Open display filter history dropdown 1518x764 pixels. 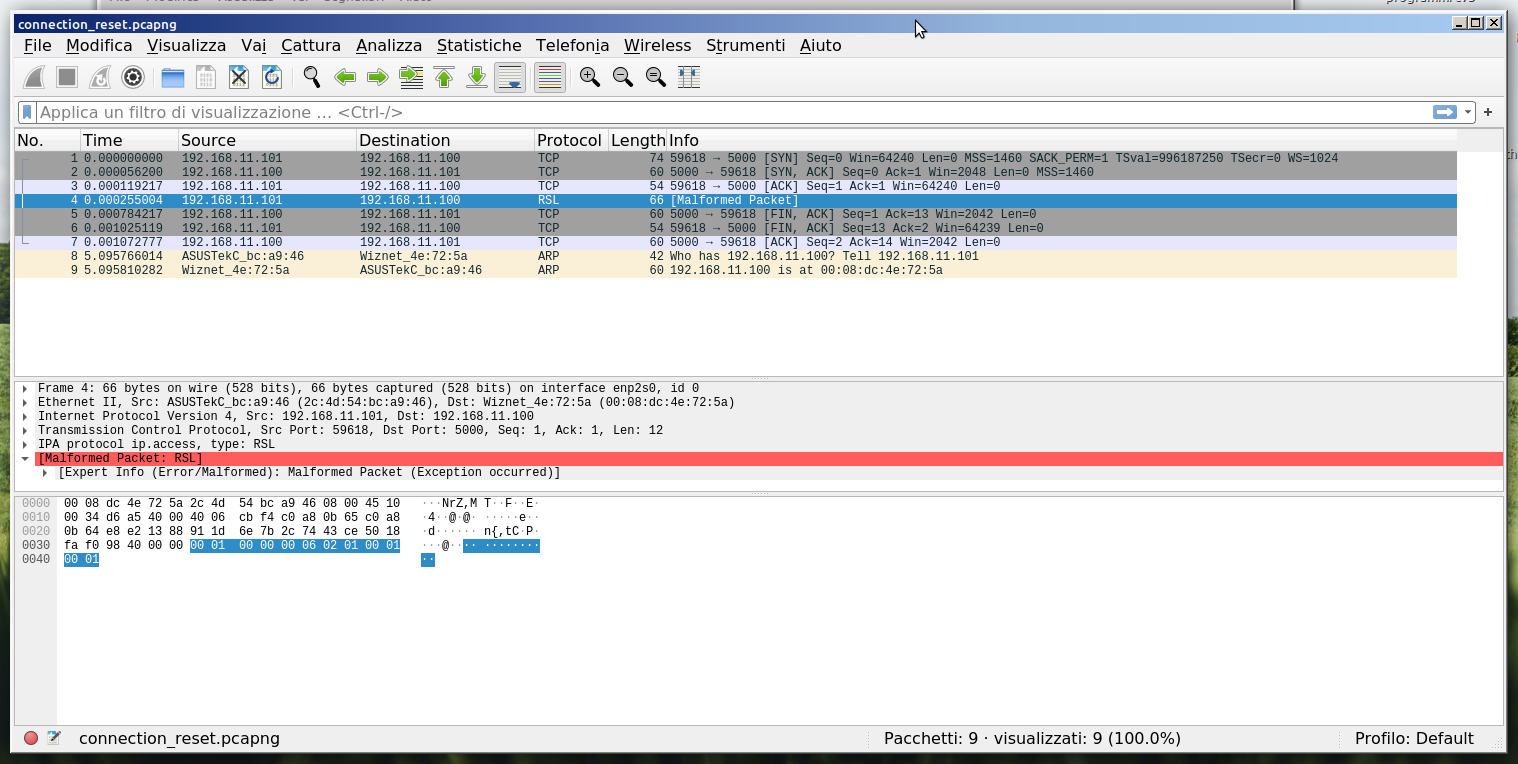click(1468, 112)
